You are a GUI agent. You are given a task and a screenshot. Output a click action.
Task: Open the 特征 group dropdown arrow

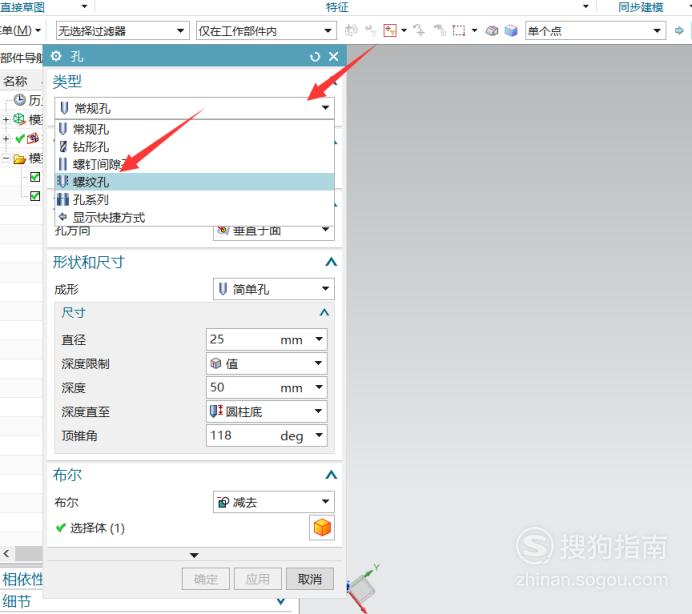(x=586, y=6)
